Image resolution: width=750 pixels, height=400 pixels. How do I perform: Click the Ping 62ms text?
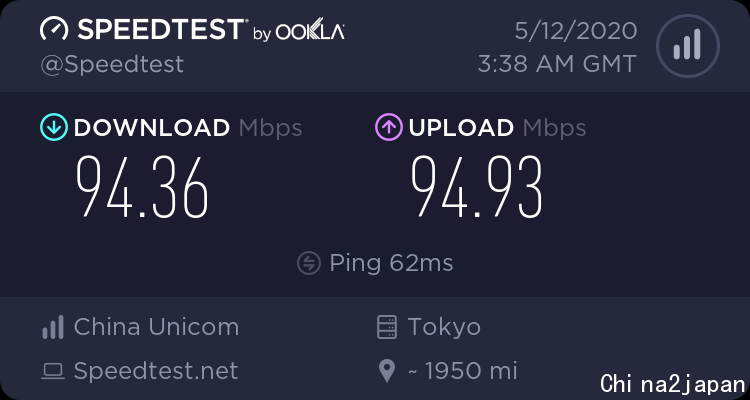(391, 263)
